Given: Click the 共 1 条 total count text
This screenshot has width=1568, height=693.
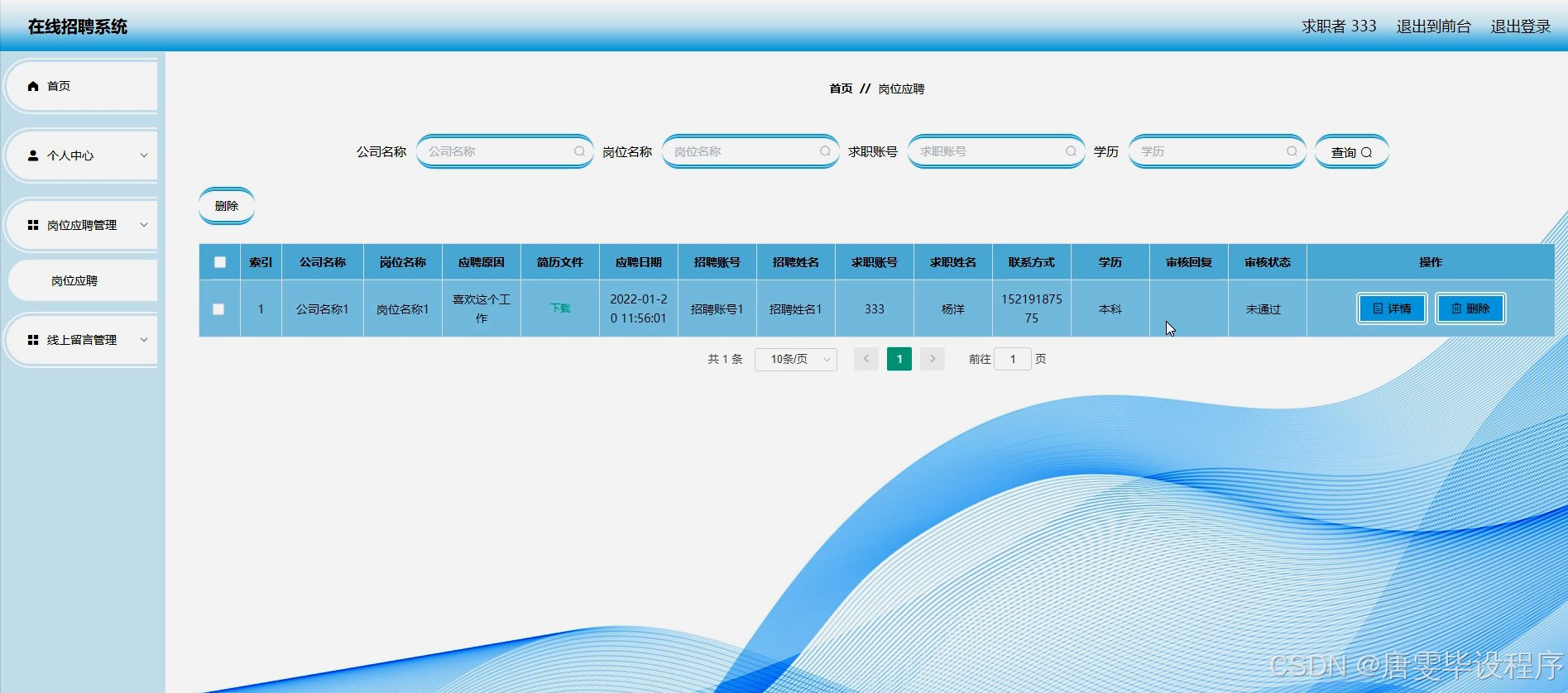Looking at the screenshot, I should (x=725, y=359).
